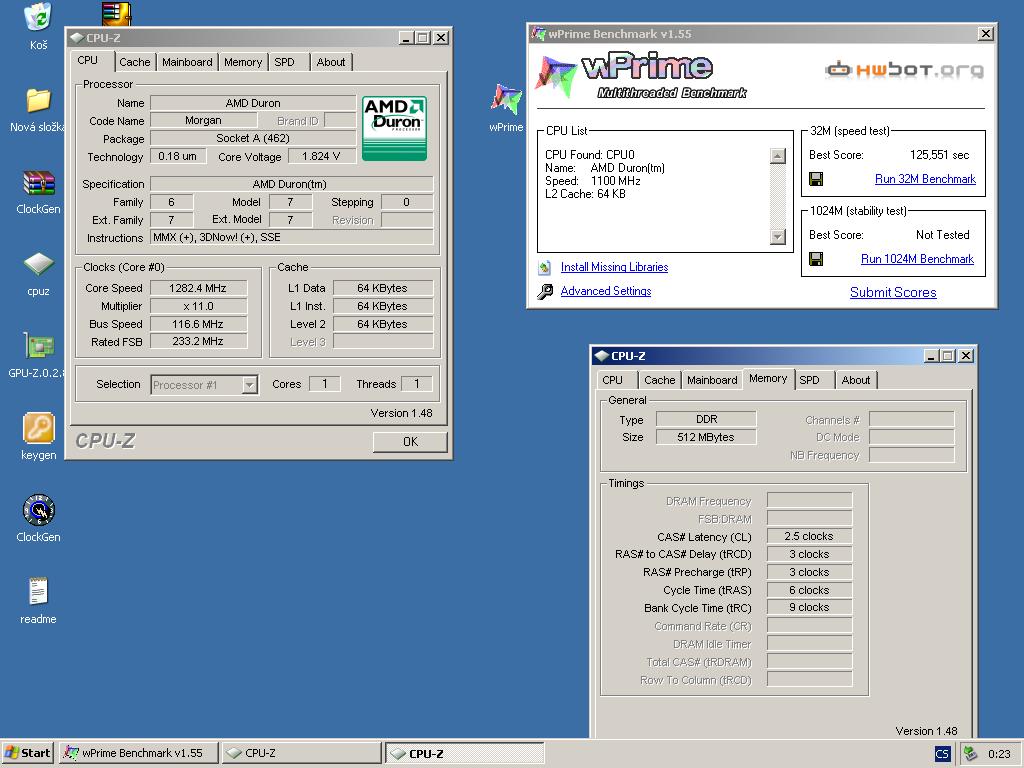1024x768 pixels.
Task: Click the Install Missing Libraries icon
Action: [x=545, y=267]
